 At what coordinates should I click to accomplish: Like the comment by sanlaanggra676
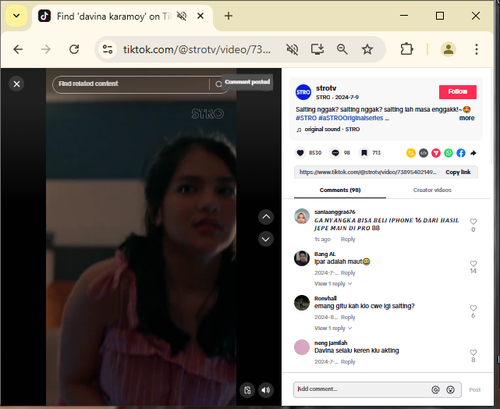[x=473, y=221]
